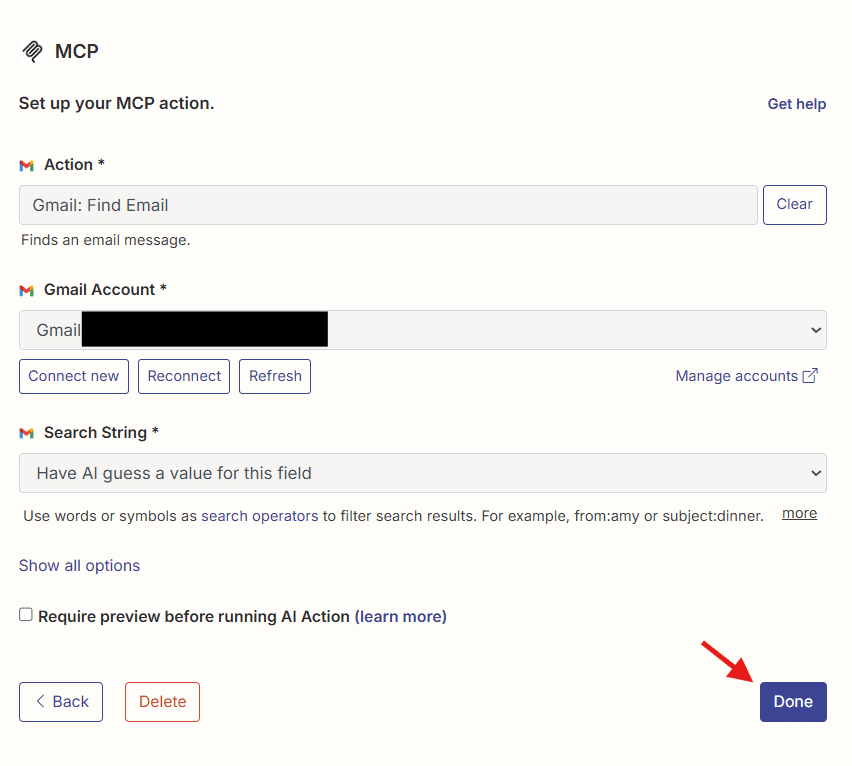Click the Gmail icon beside Gmail Account label

(x=27, y=290)
